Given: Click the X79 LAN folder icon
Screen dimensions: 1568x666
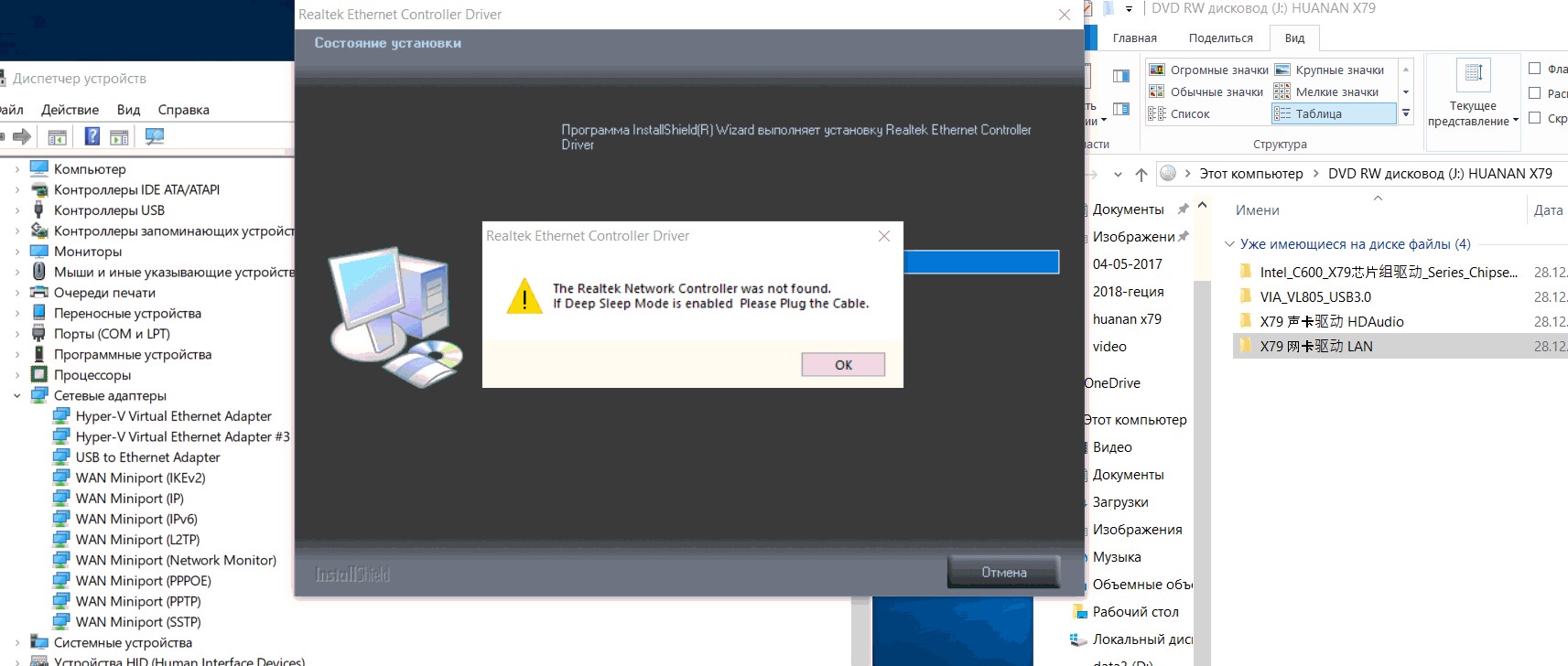Looking at the screenshot, I should 1245,346.
